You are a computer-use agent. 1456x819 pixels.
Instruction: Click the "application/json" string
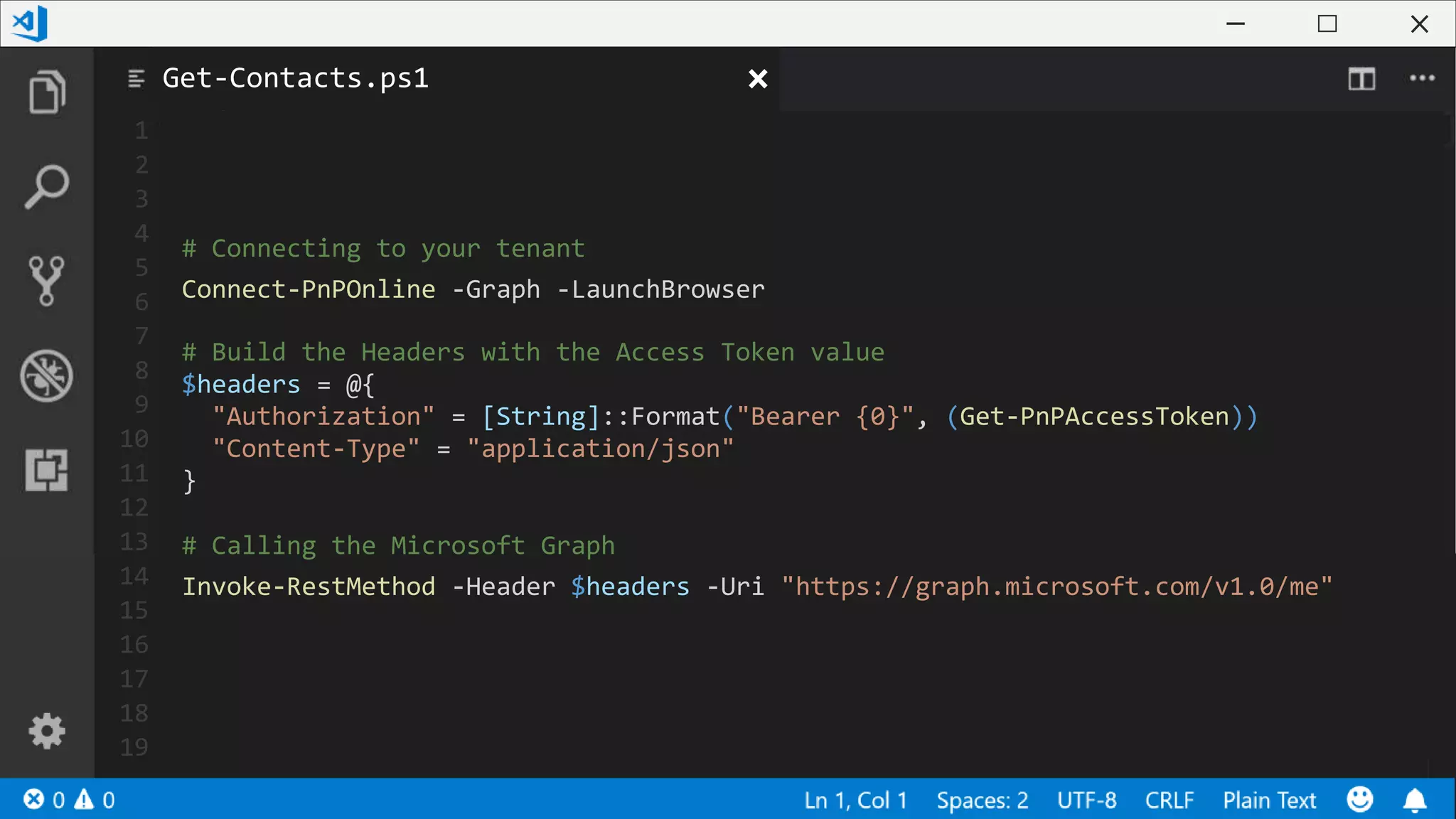pyautogui.click(x=600, y=449)
